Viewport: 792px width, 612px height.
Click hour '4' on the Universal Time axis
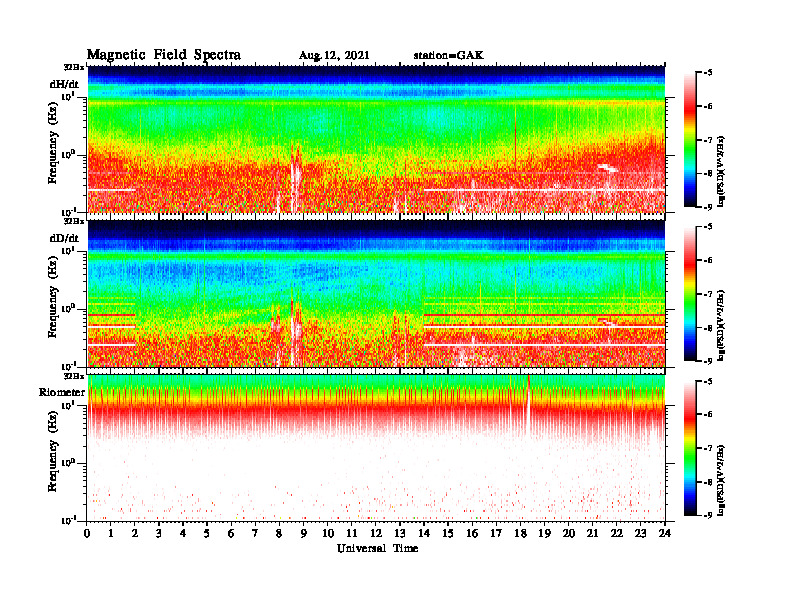(183, 533)
